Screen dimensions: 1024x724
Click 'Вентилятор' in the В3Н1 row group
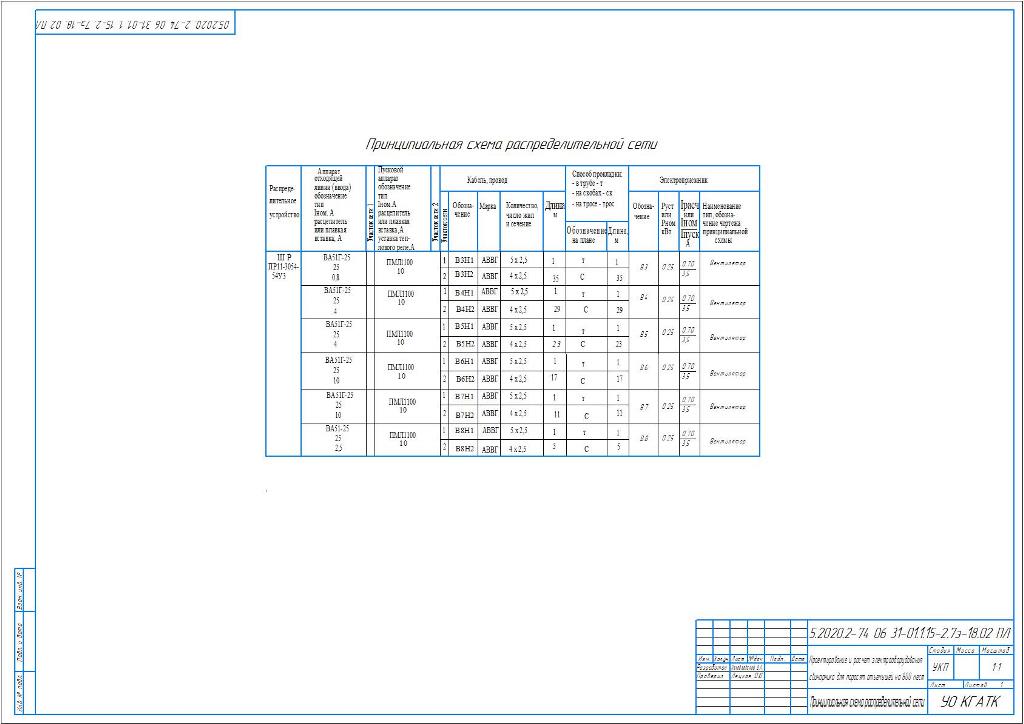tap(728, 264)
